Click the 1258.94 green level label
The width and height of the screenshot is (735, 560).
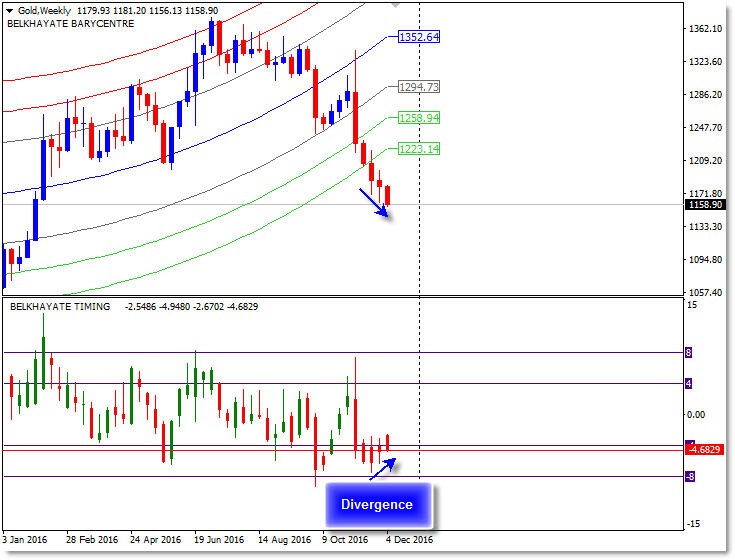point(419,118)
